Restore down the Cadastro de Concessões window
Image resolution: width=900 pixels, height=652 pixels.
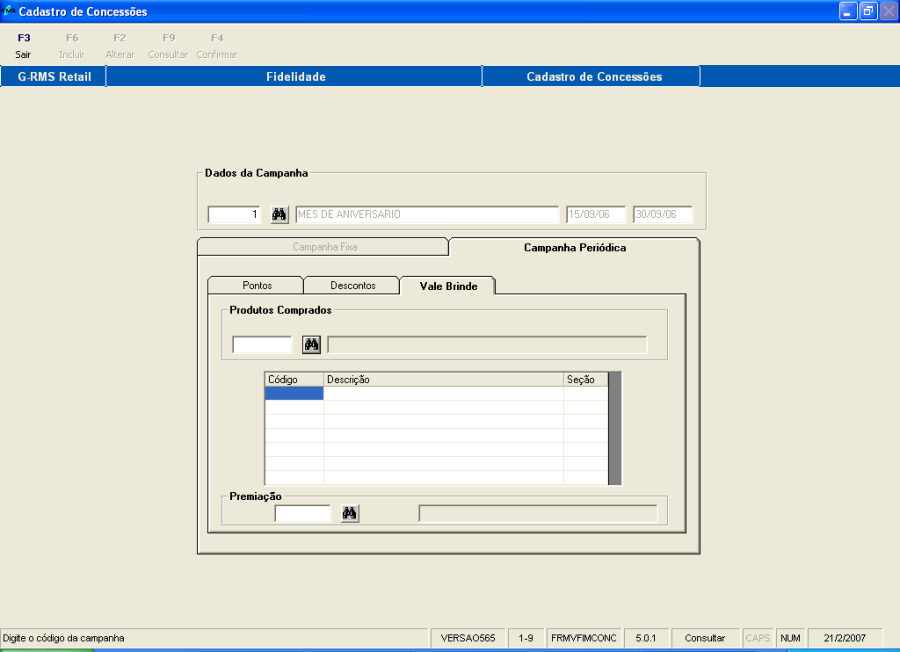pos(868,11)
